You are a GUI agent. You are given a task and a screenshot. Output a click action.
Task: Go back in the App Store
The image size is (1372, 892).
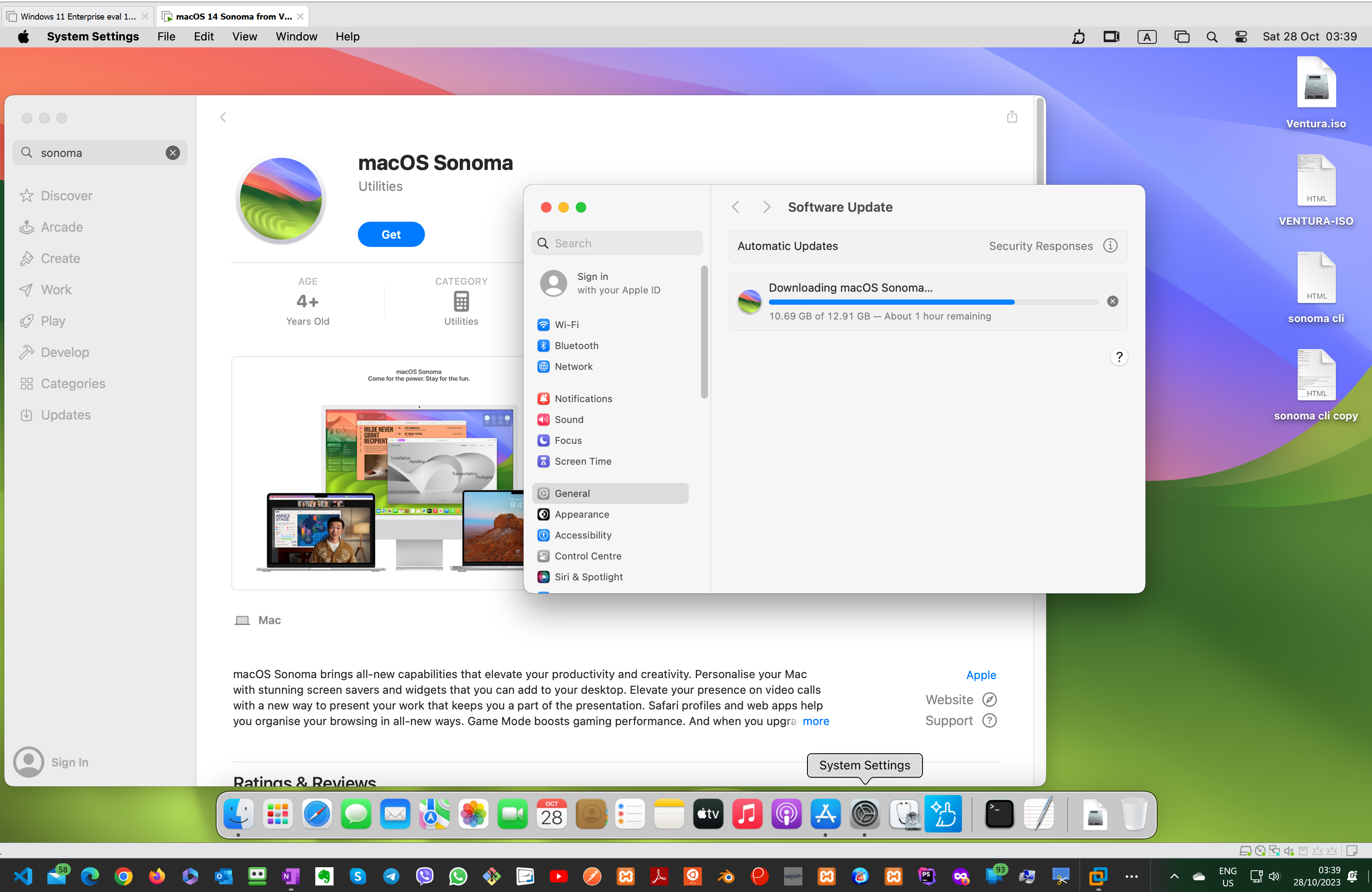[223, 117]
